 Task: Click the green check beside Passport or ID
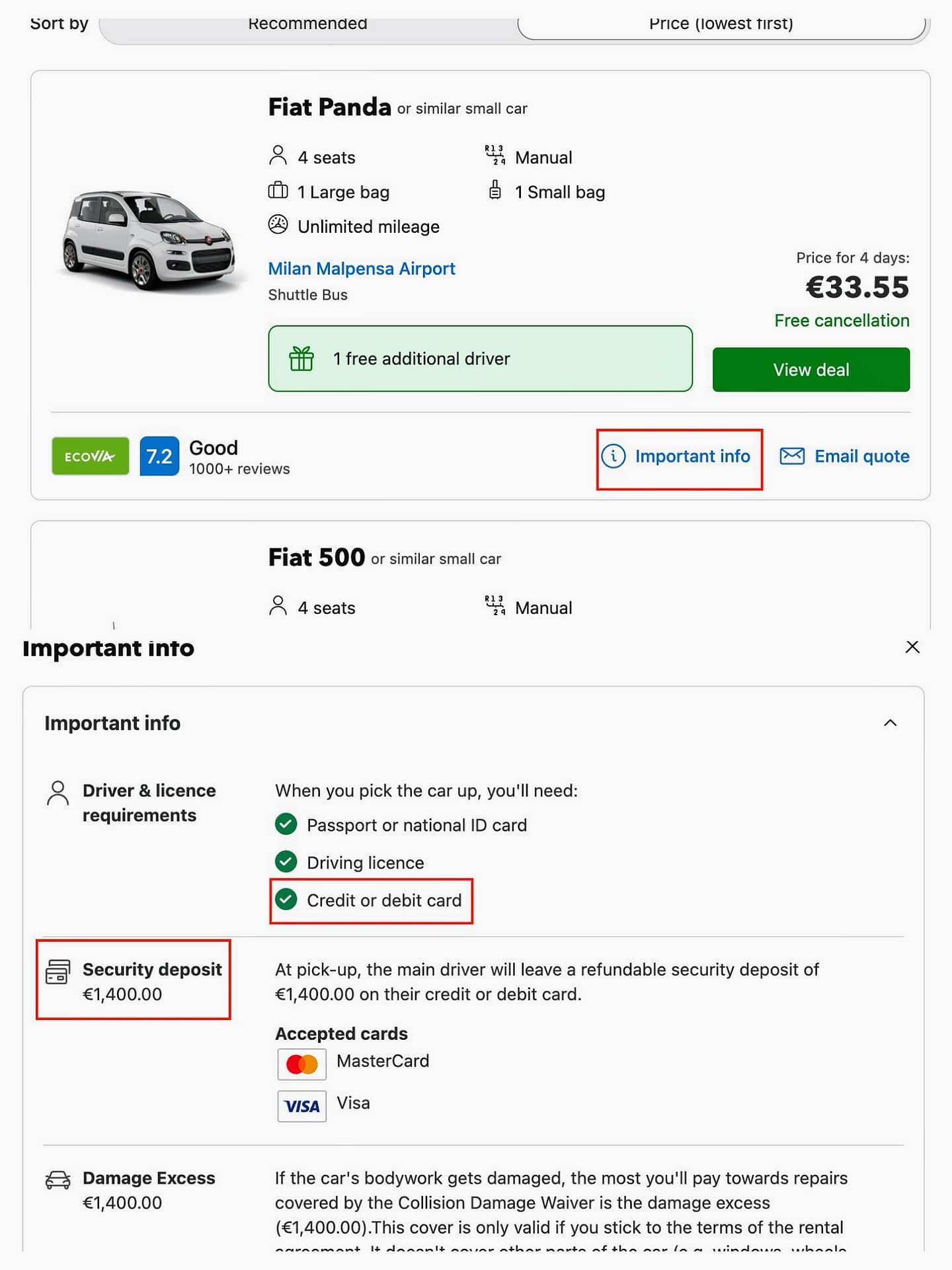286,824
